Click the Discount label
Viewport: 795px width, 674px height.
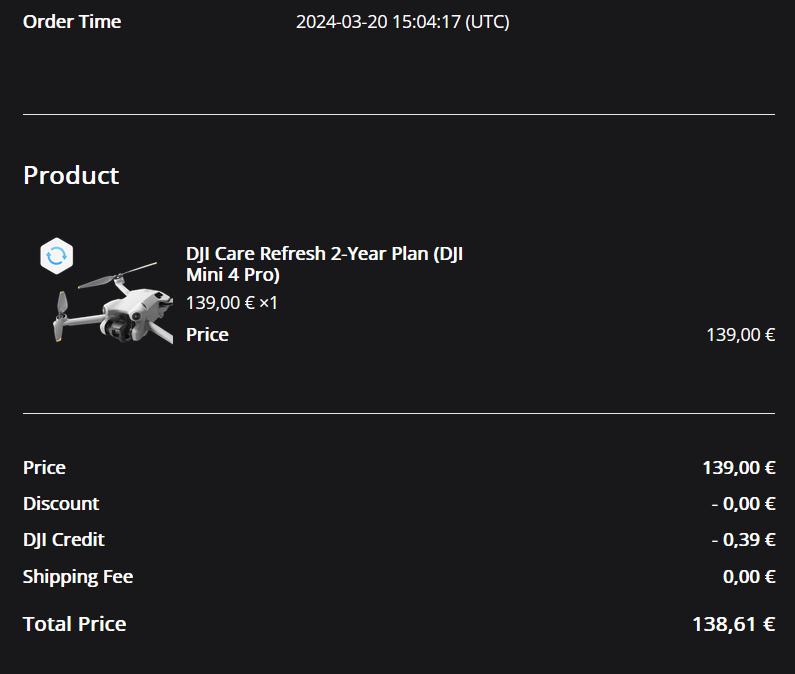pyautogui.click(x=61, y=504)
